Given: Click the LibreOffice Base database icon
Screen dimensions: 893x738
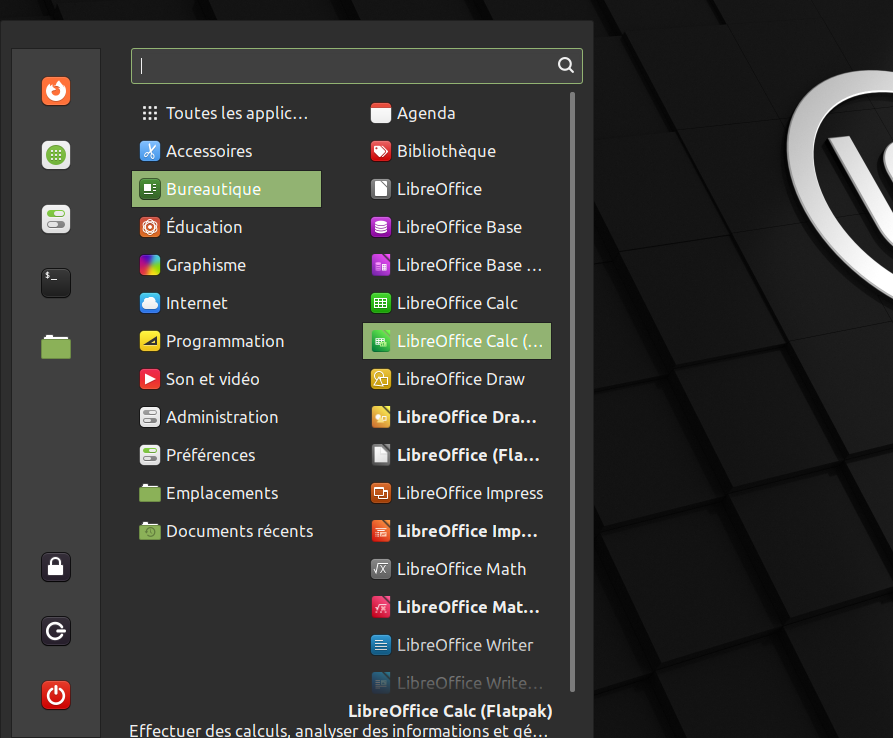Looking at the screenshot, I should (380, 227).
